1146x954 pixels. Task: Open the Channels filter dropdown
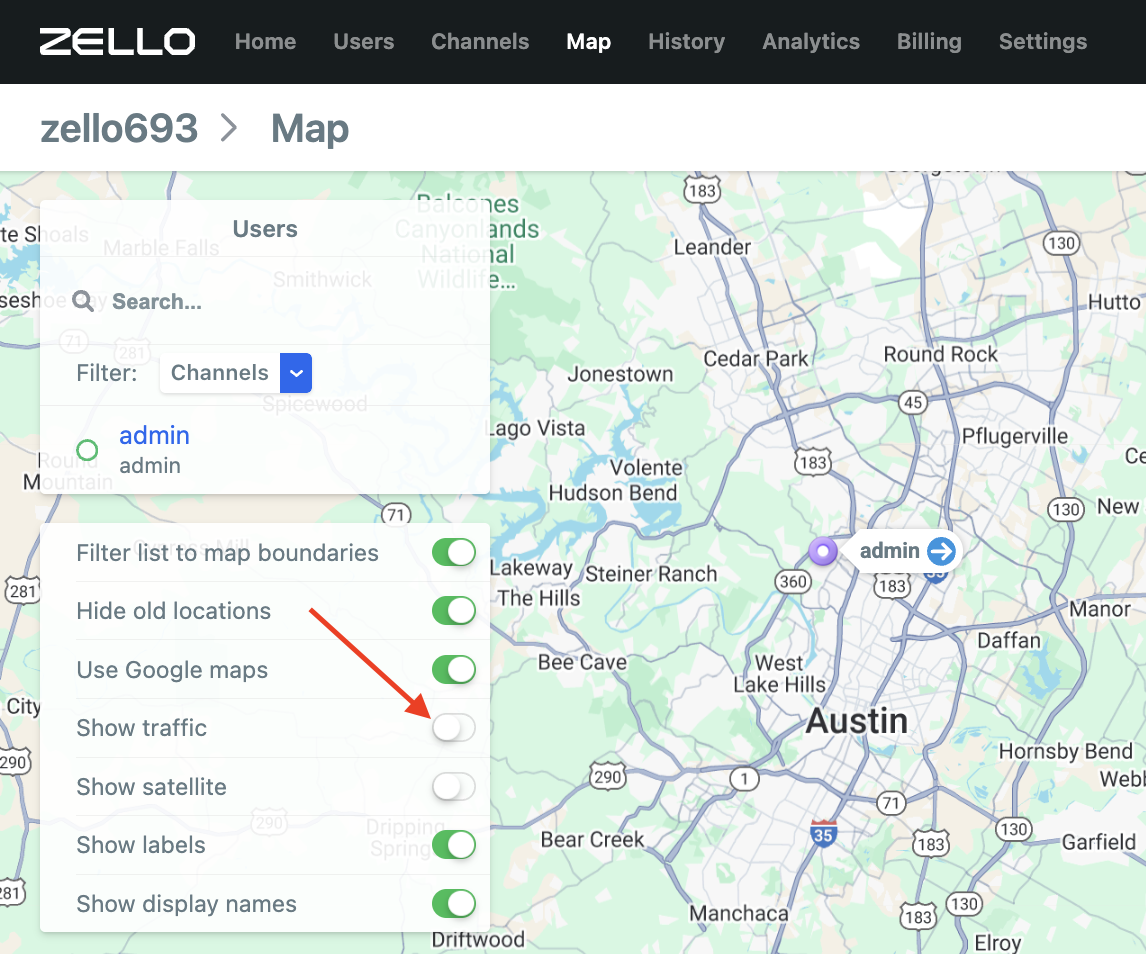[236, 373]
